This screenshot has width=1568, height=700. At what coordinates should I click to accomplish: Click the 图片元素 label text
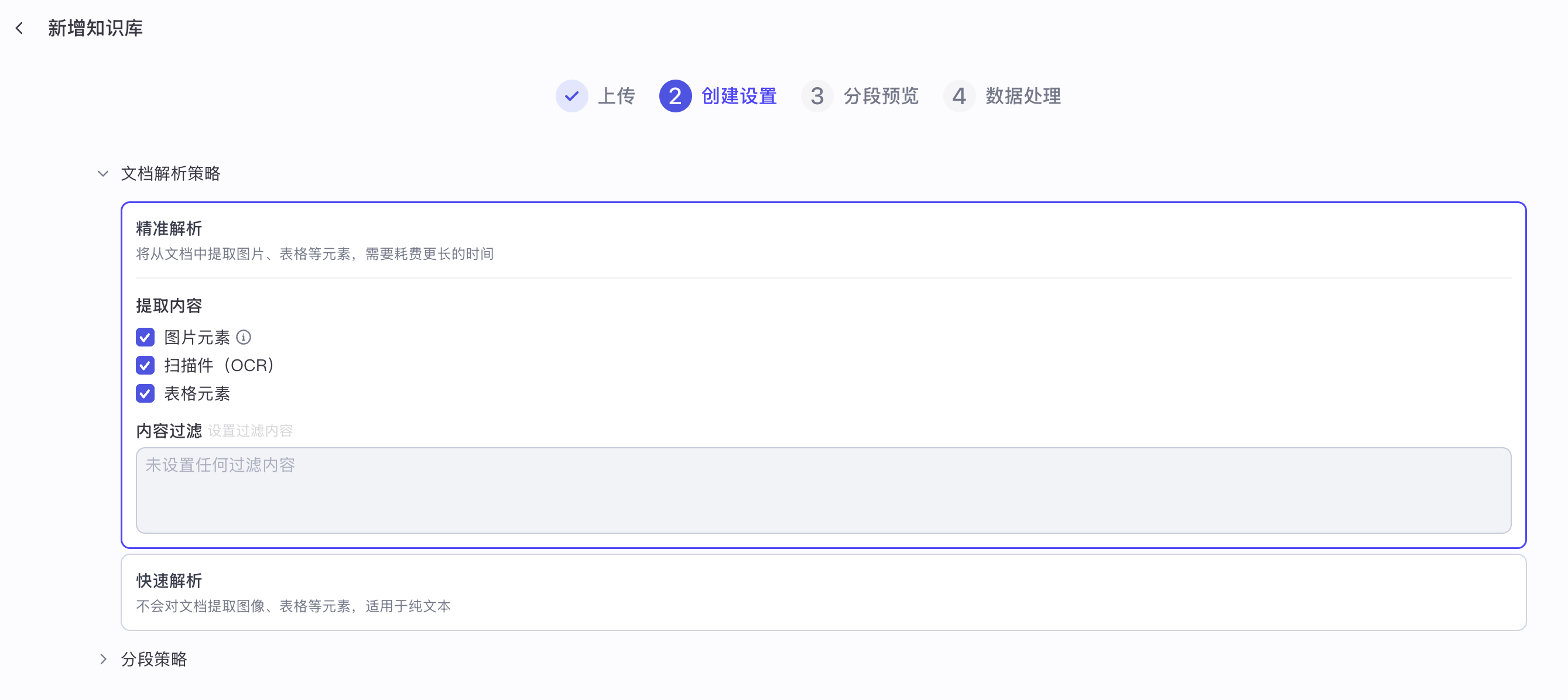pyautogui.click(x=197, y=337)
